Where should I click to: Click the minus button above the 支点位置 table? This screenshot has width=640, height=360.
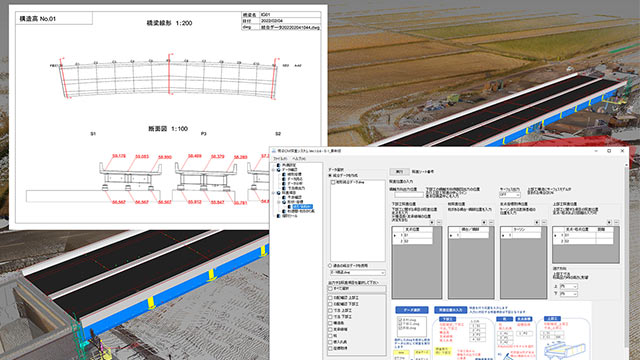[439, 222]
